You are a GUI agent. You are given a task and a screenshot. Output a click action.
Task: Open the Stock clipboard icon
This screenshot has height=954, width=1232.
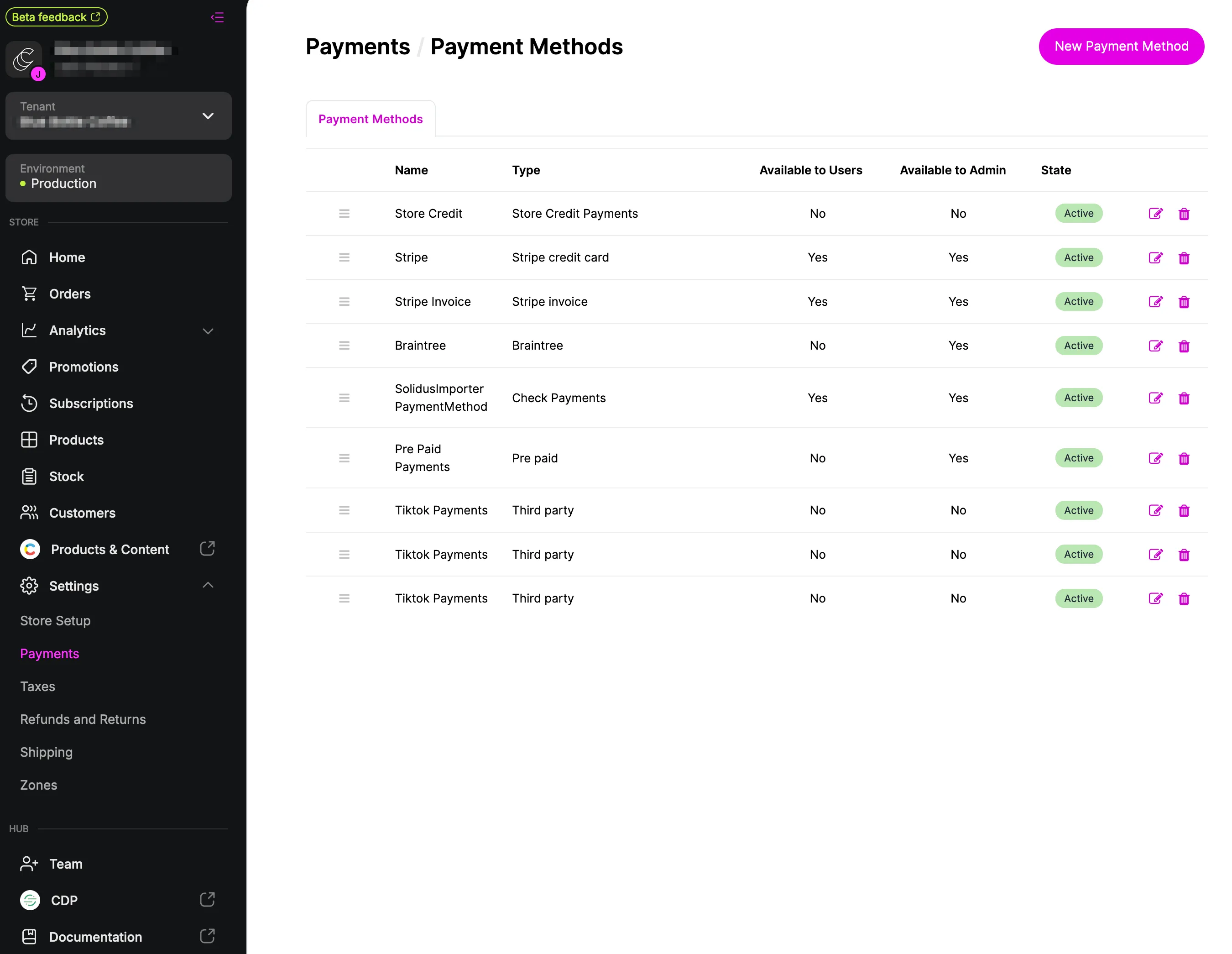click(29, 476)
